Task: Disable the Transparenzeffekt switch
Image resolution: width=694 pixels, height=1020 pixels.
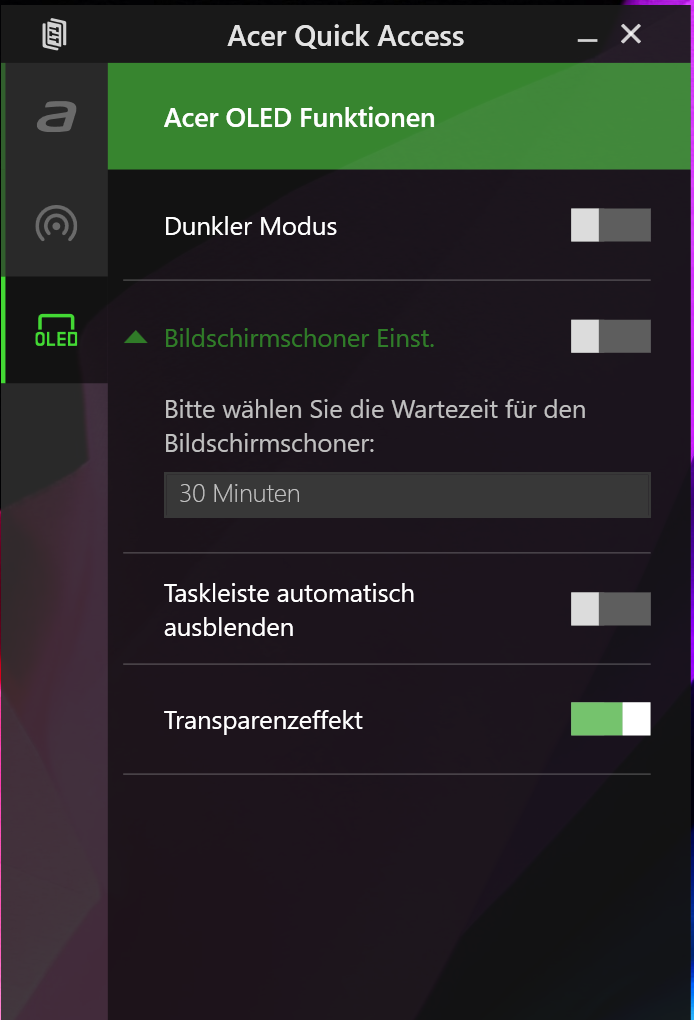Action: tap(611, 719)
